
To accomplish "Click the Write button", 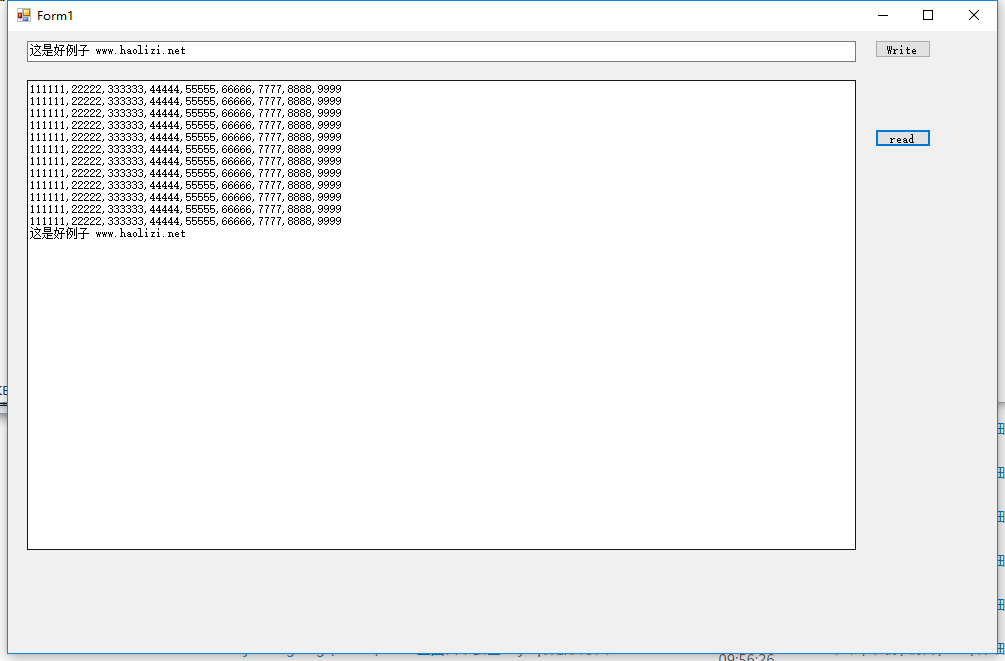I will click(902, 49).
